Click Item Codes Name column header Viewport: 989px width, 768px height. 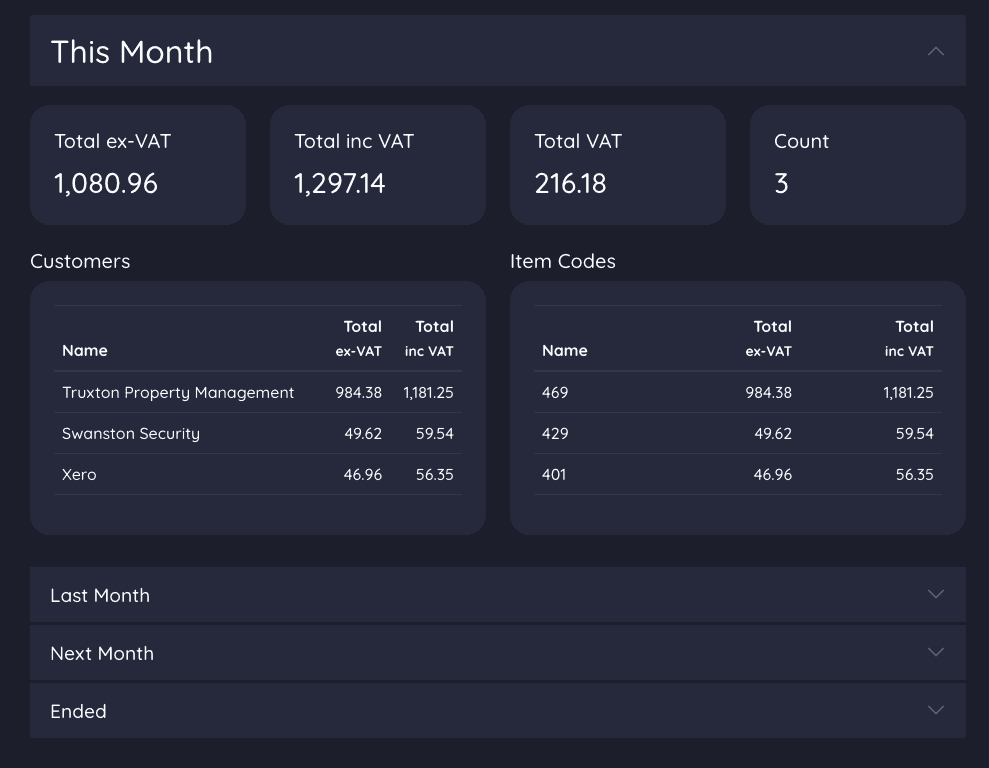click(565, 351)
